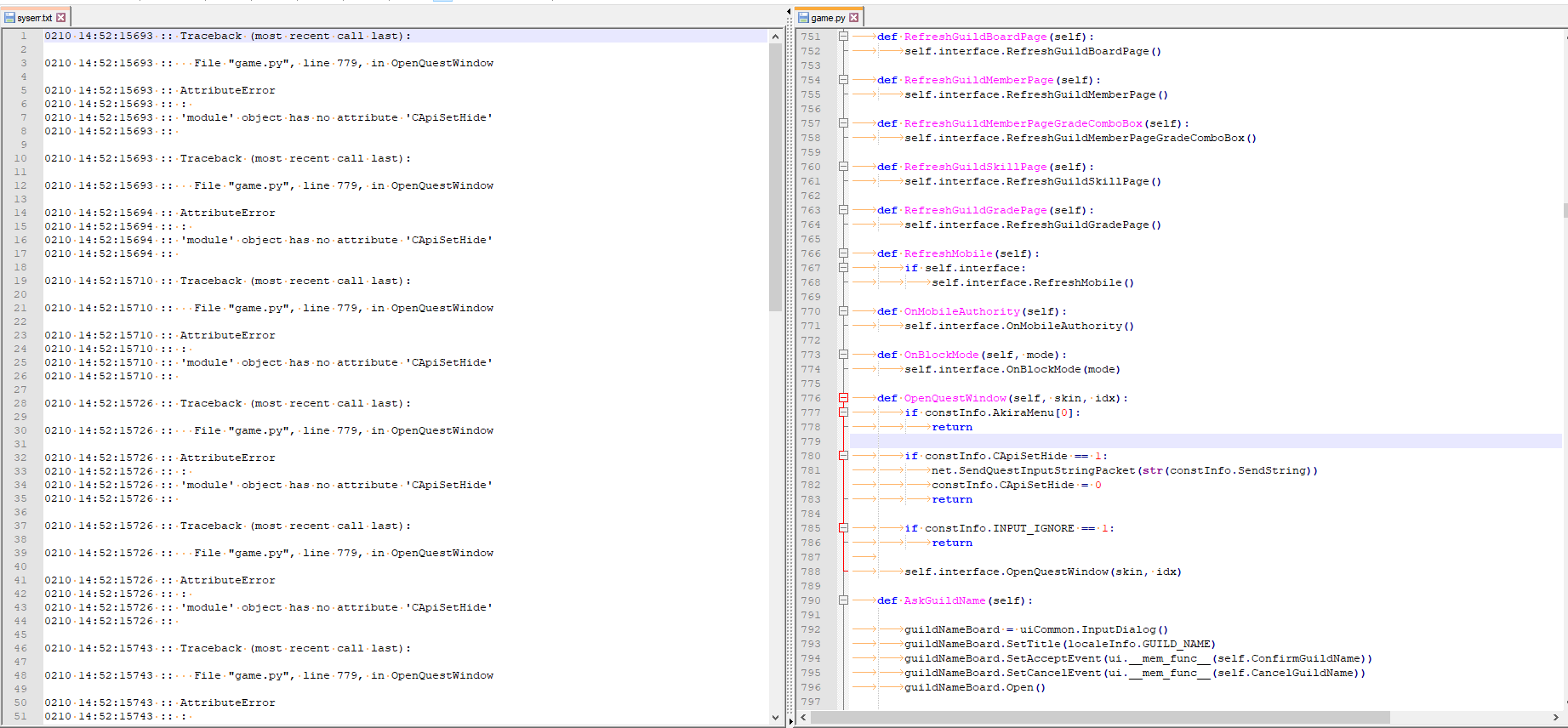Click the first Traceback line in syserr.txt
The image size is (1568, 728).
(228, 36)
